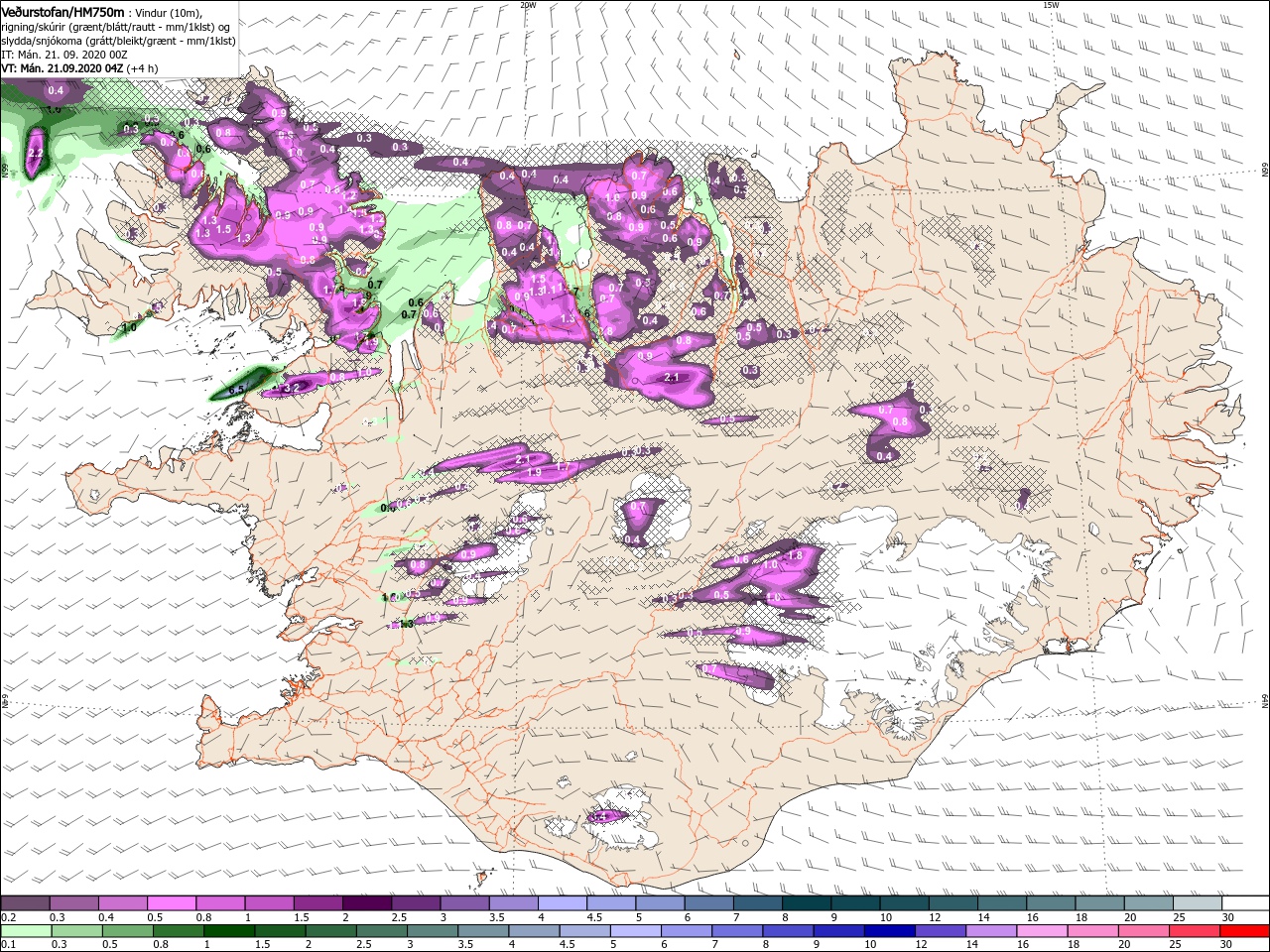Click the 0.2 label under snow legend
The height and width of the screenshot is (952, 1270).
click(x=8, y=917)
